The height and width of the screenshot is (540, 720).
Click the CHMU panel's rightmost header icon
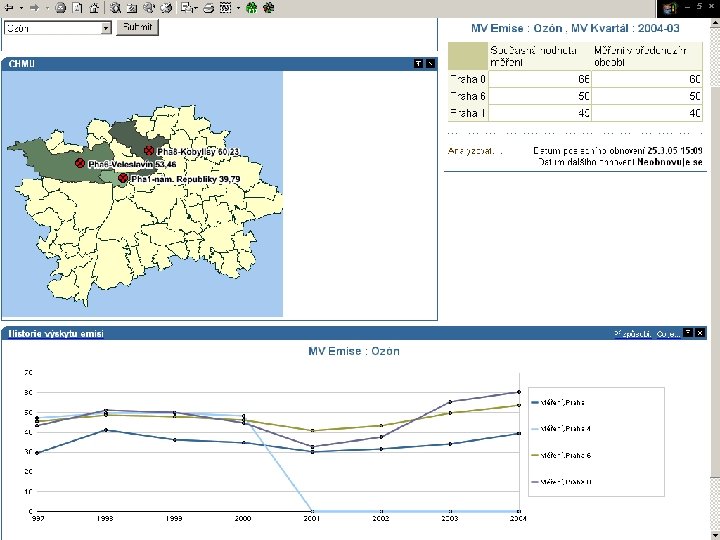coord(430,64)
